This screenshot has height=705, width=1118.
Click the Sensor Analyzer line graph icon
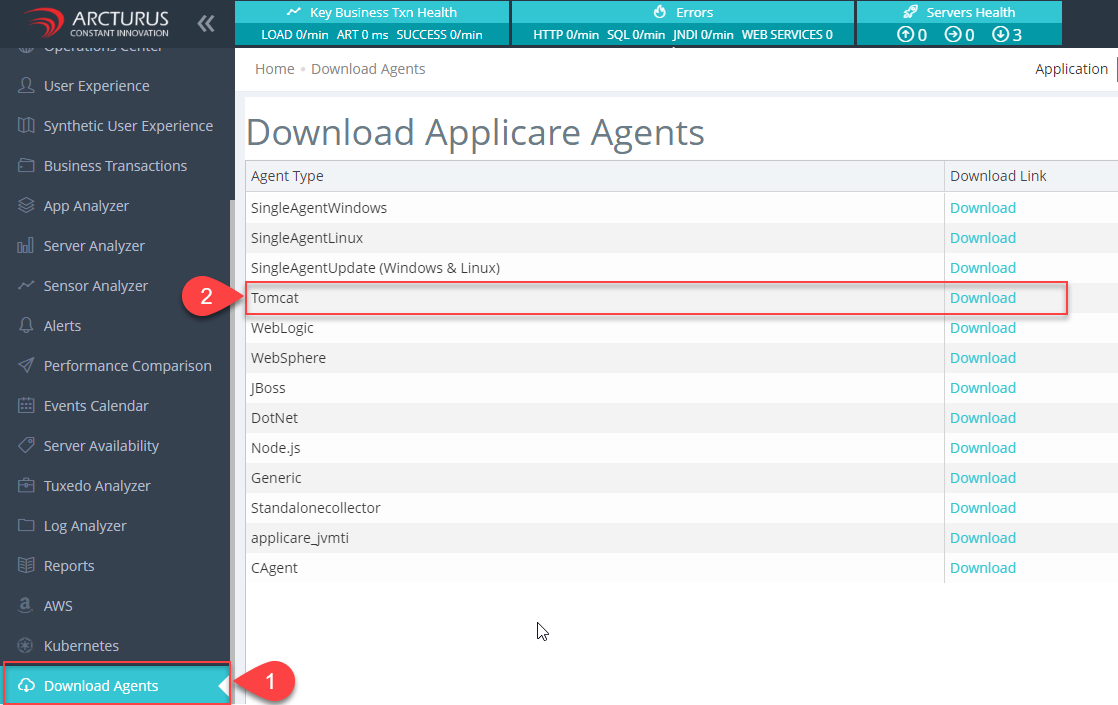click(x=26, y=285)
